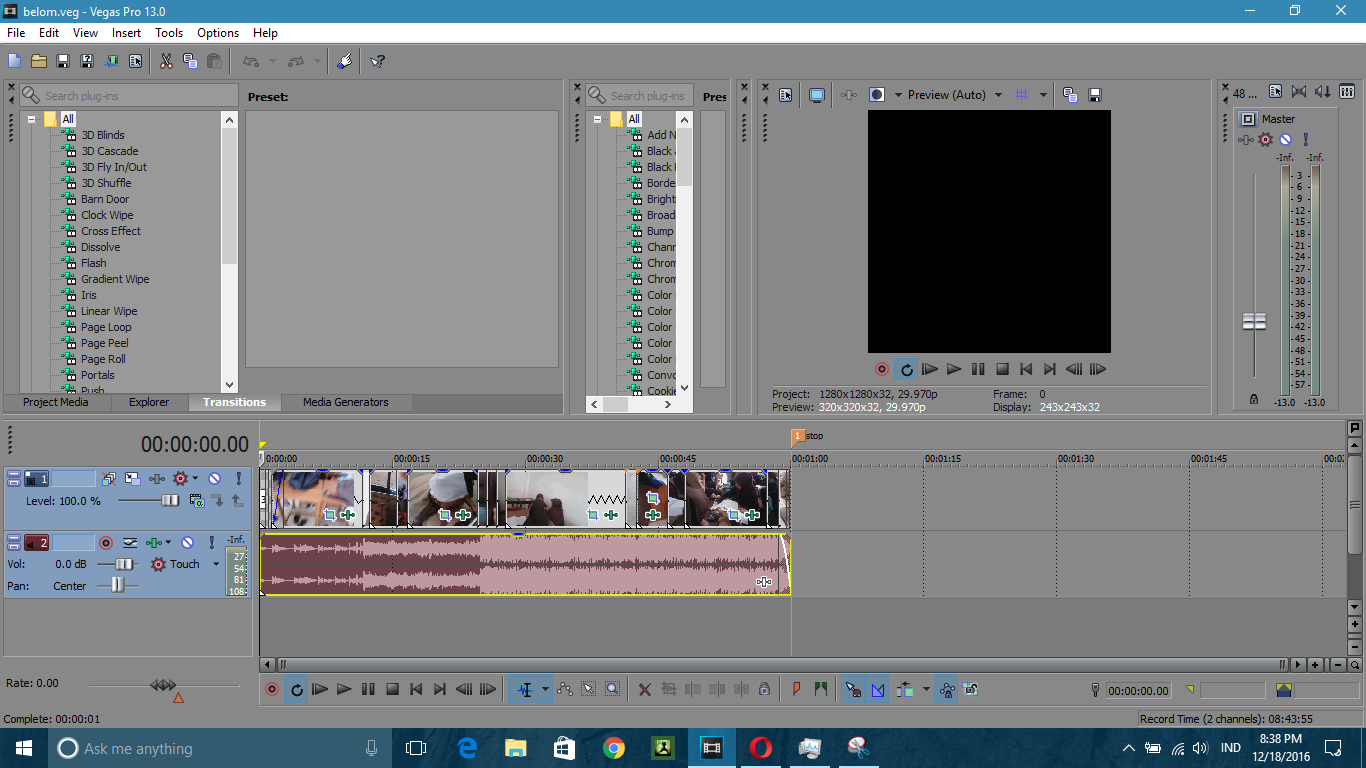Click the stop marker on the timeline ruler

797,436
